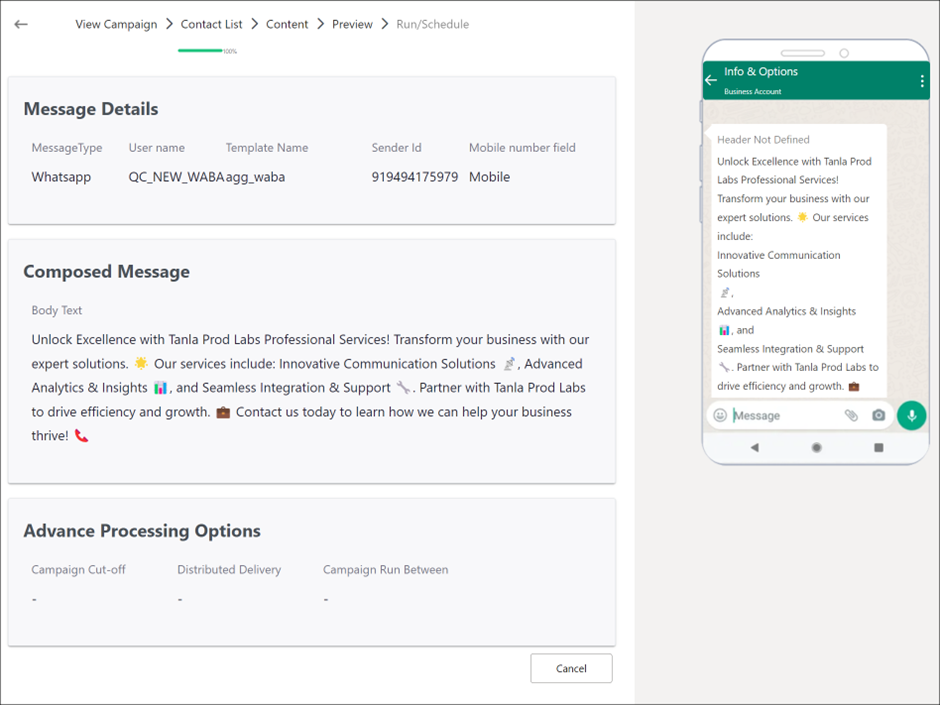Open the Contact List breadcrumb step
The height and width of the screenshot is (705, 940).
[212, 24]
